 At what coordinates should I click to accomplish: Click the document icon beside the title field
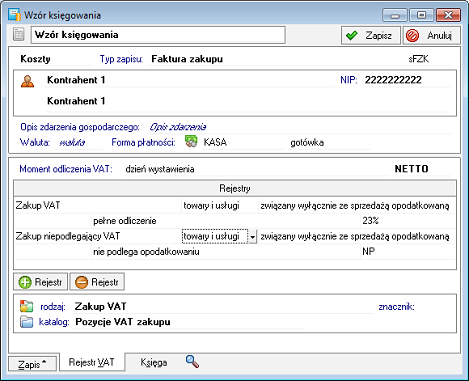pos(18,34)
